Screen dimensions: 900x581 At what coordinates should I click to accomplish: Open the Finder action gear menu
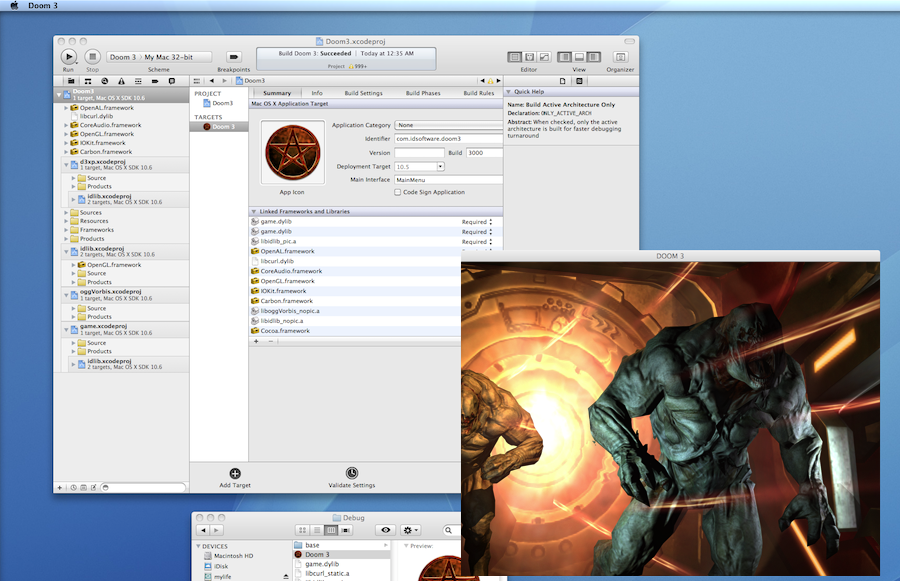coord(410,530)
